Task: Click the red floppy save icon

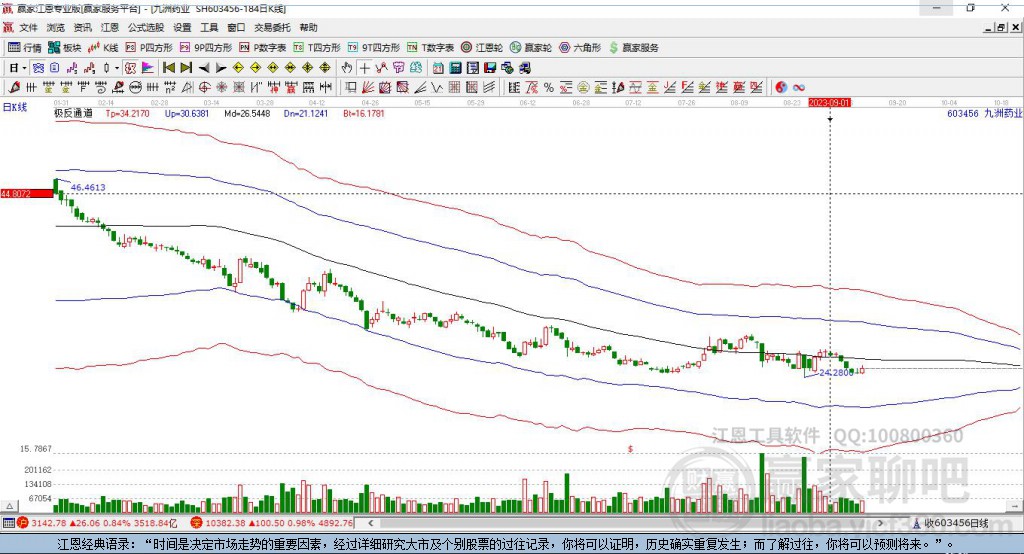Action: (489, 68)
